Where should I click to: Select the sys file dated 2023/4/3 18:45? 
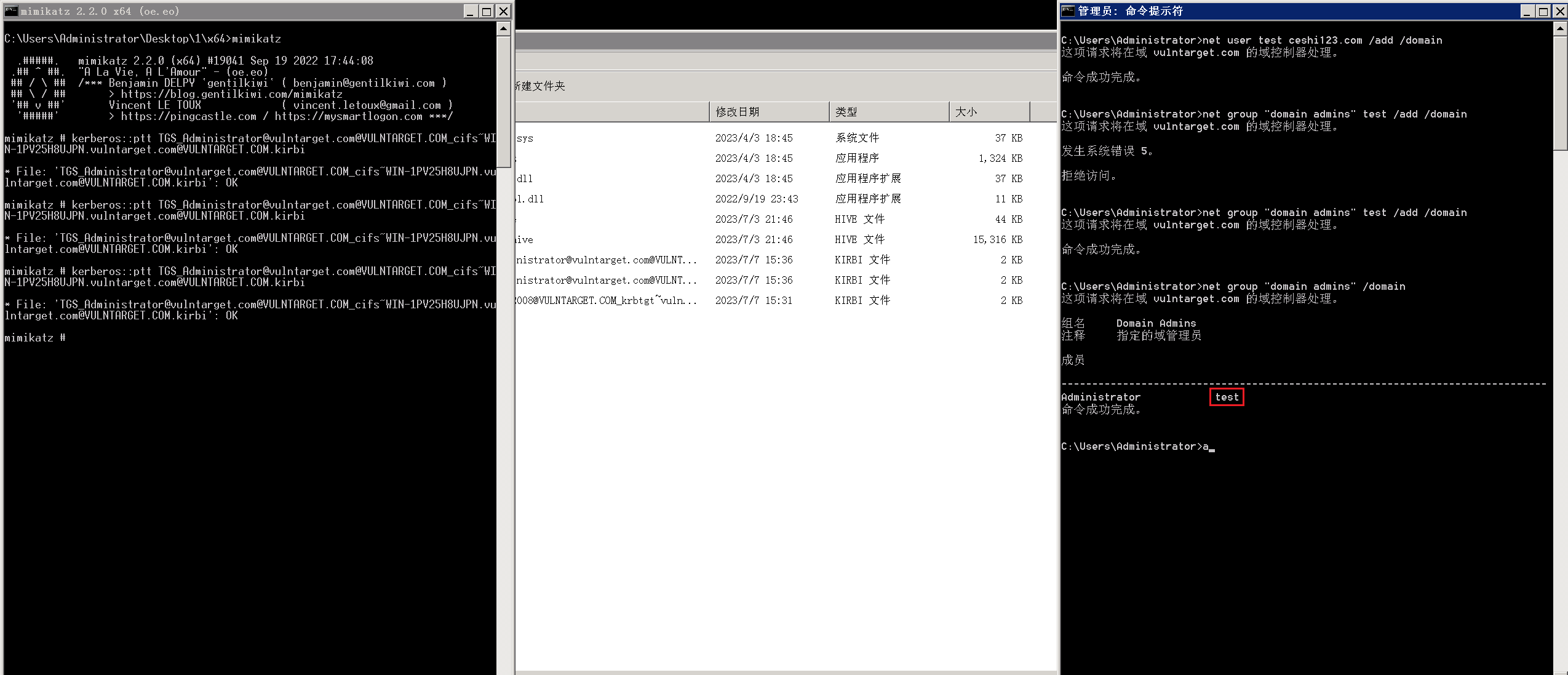pyautogui.click(x=772, y=138)
